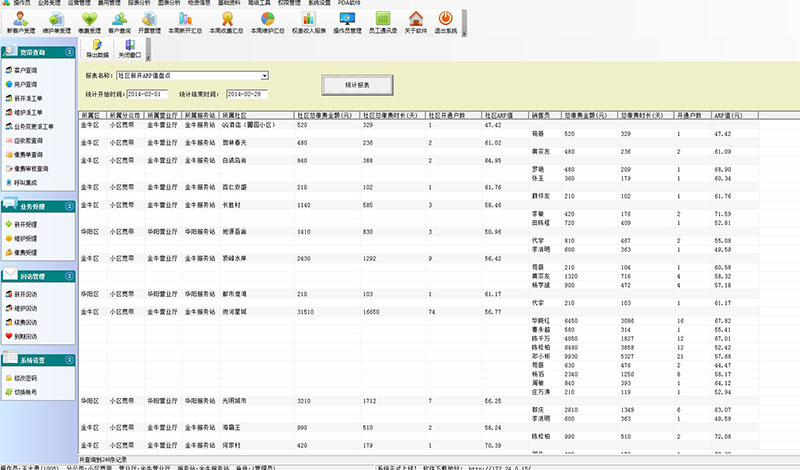Open 客户查询 customer query toolbar icon
Image resolution: width=800 pixels, height=470 pixels.
(x=119, y=22)
